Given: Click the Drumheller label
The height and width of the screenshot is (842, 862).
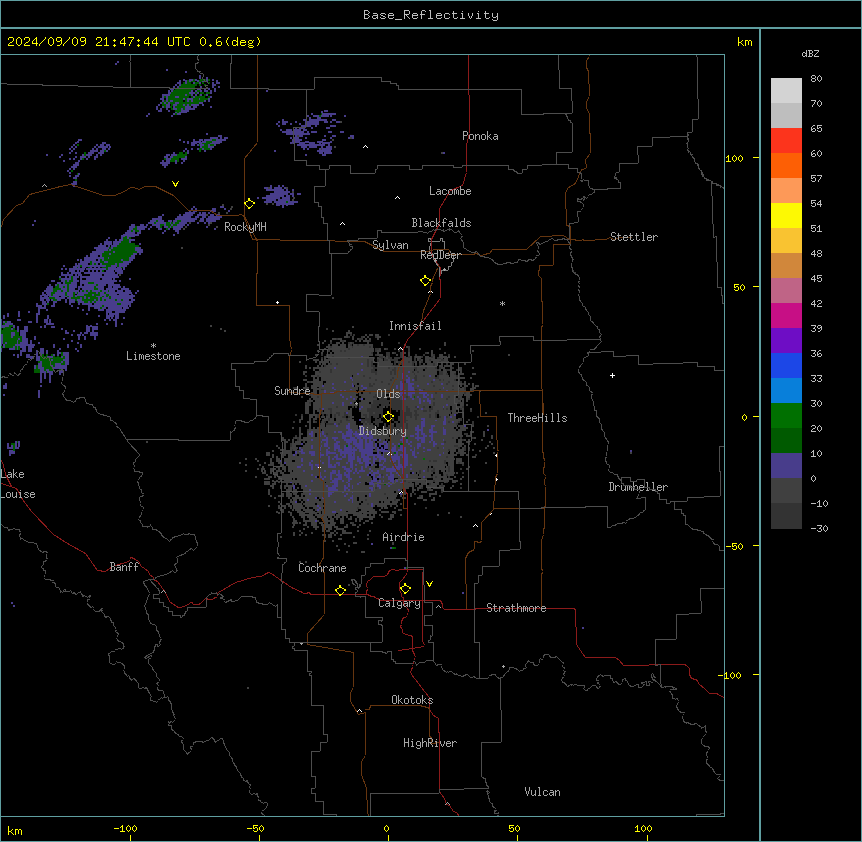Looking at the screenshot, I should pyautogui.click(x=638, y=487).
